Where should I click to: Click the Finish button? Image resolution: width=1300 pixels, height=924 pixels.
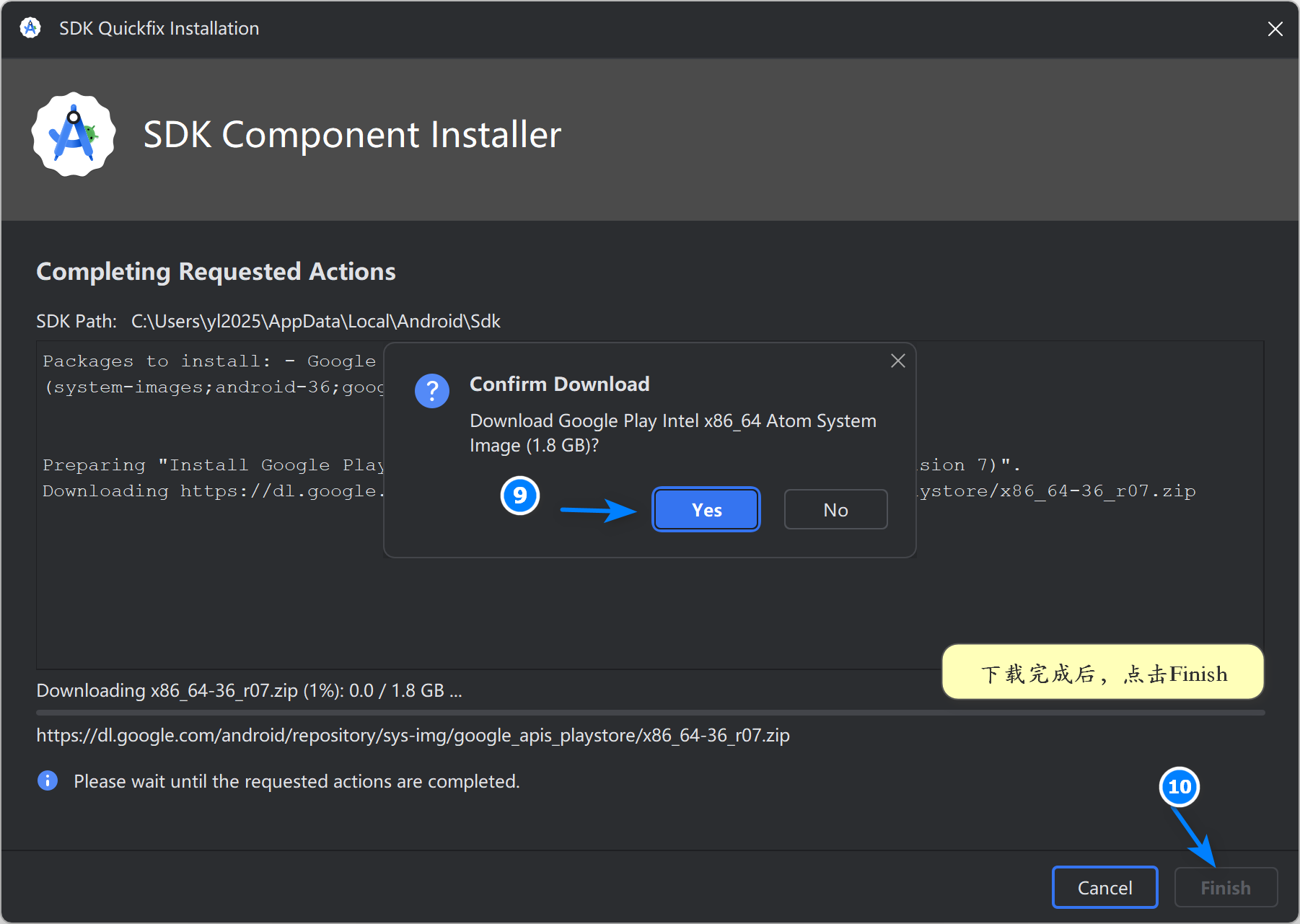[x=1226, y=887]
